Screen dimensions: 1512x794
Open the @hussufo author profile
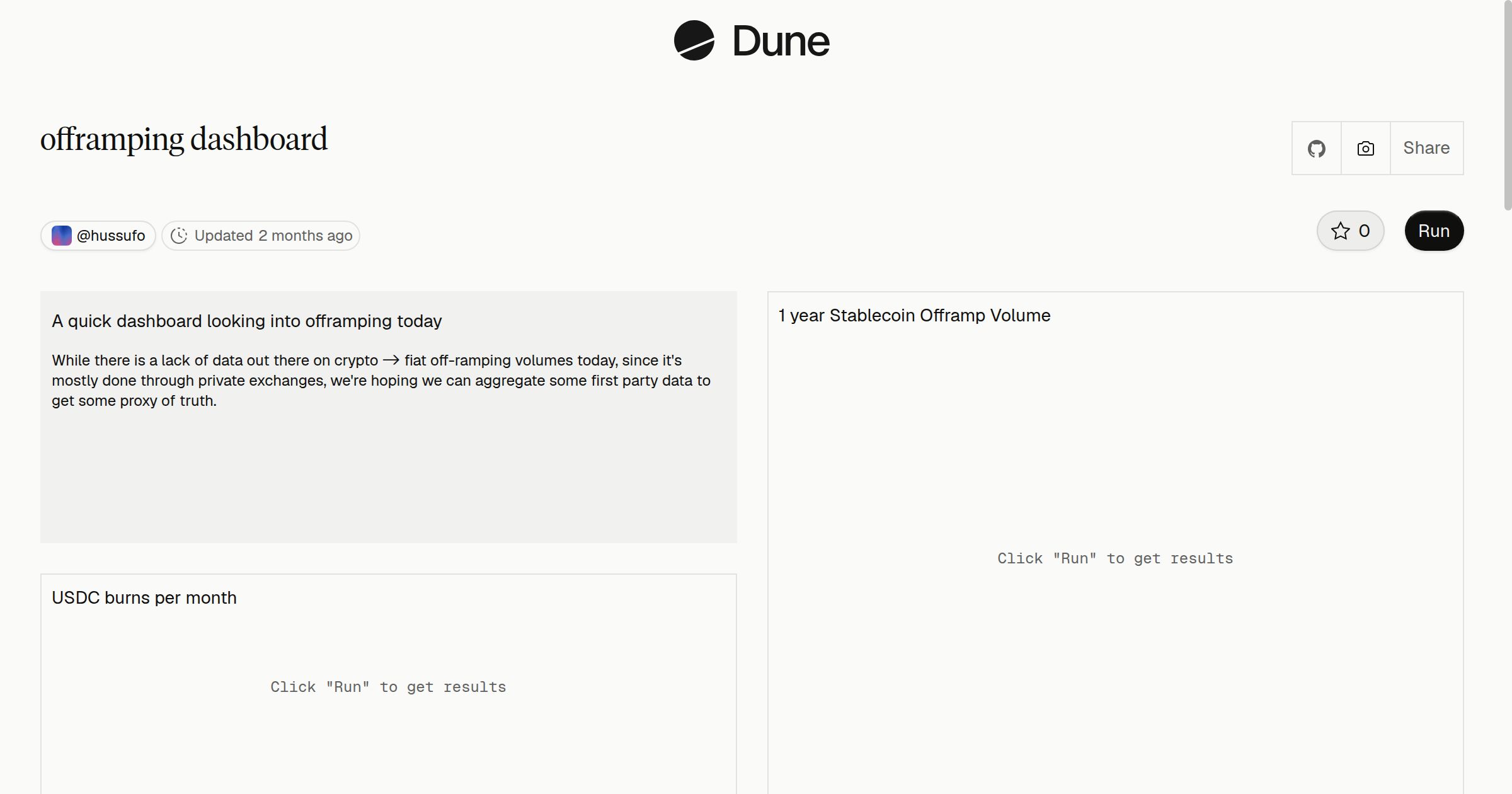(x=98, y=236)
